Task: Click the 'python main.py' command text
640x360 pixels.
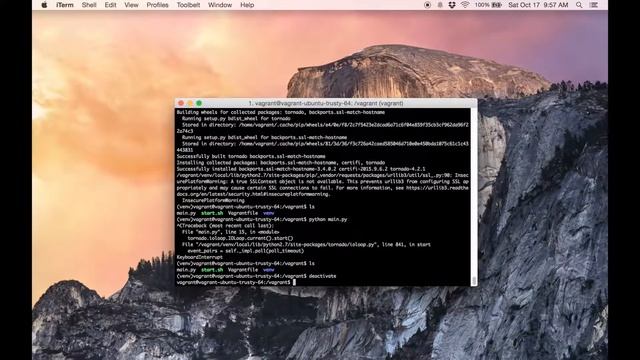Action: point(328,219)
